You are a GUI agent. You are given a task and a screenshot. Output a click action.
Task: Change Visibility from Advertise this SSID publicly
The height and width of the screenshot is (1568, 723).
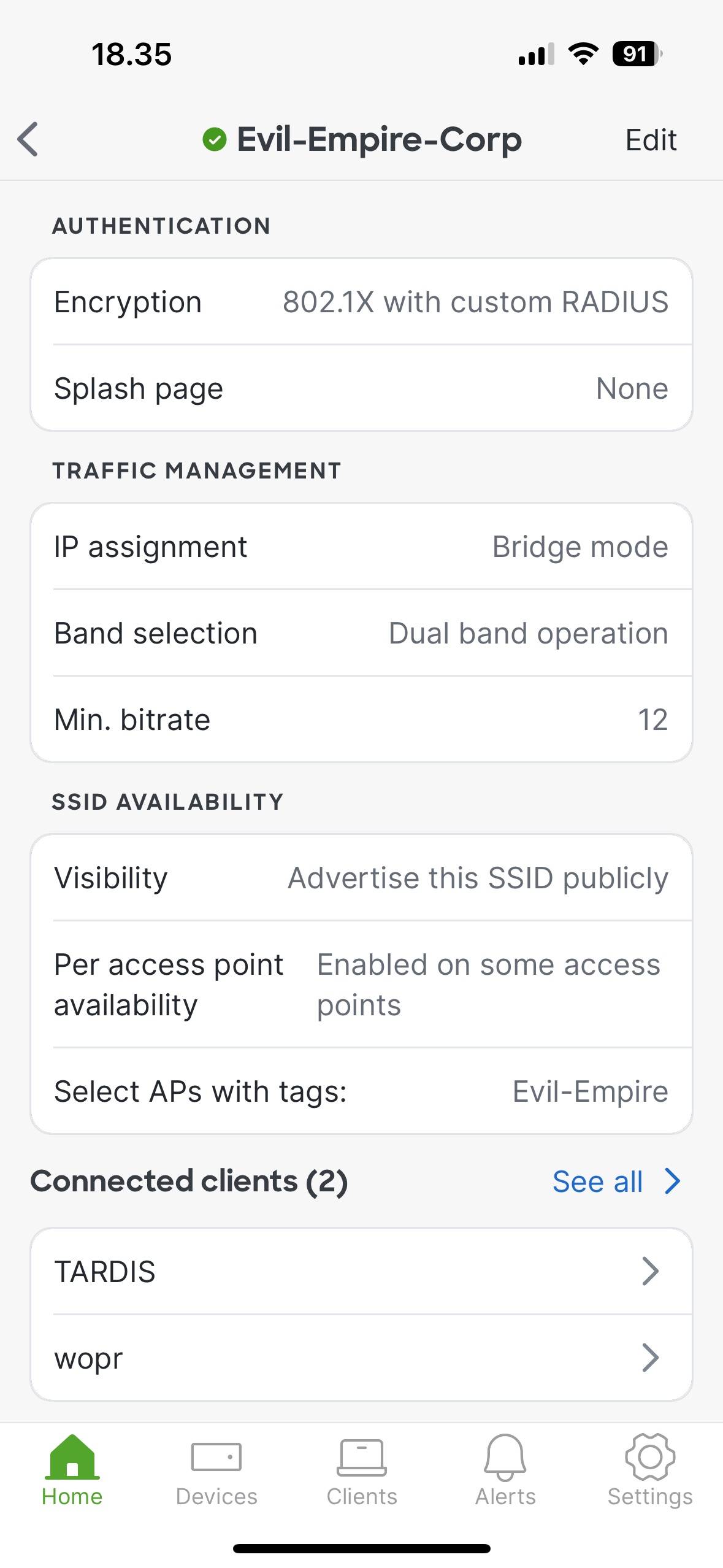361,877
